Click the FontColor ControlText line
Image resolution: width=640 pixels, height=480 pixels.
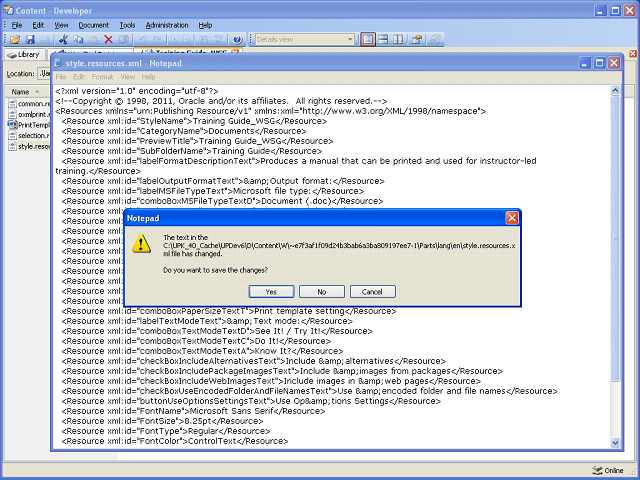[x=175, y=441]
